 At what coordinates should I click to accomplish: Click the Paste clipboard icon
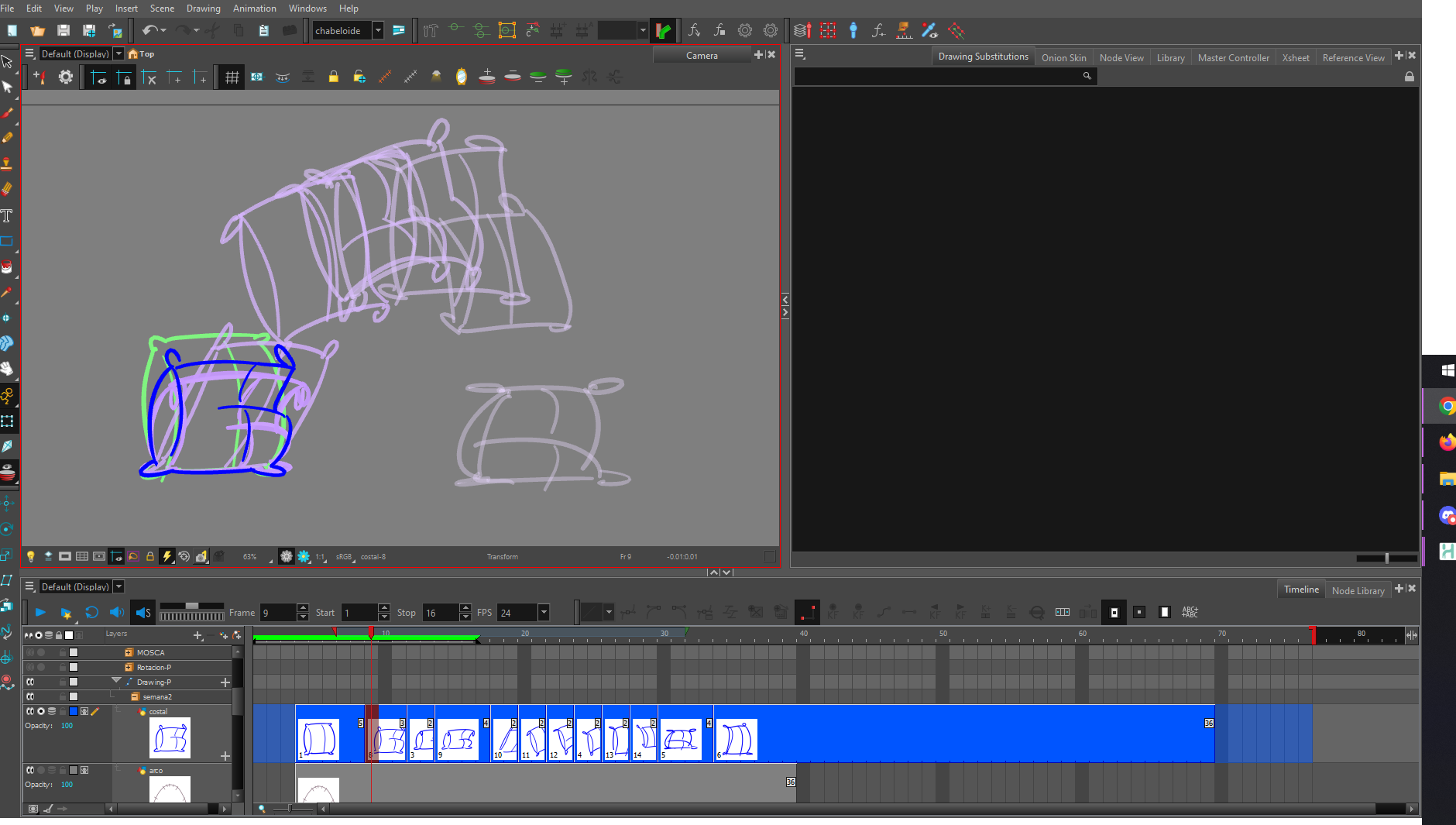click(263, 31)
